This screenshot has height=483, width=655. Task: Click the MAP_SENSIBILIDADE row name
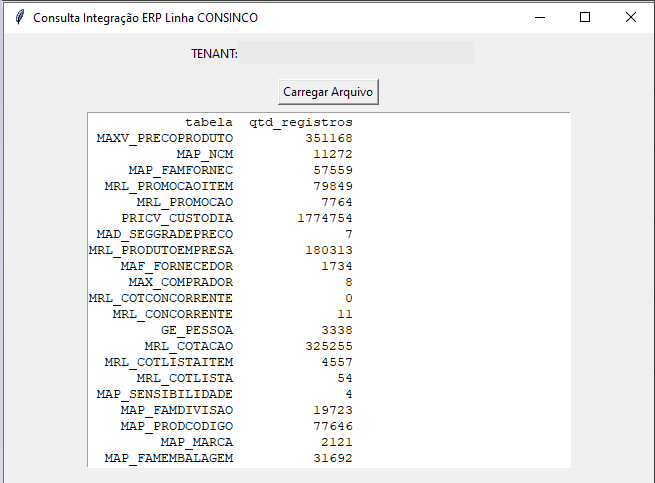pyautogui.click(x=165, y=394)
